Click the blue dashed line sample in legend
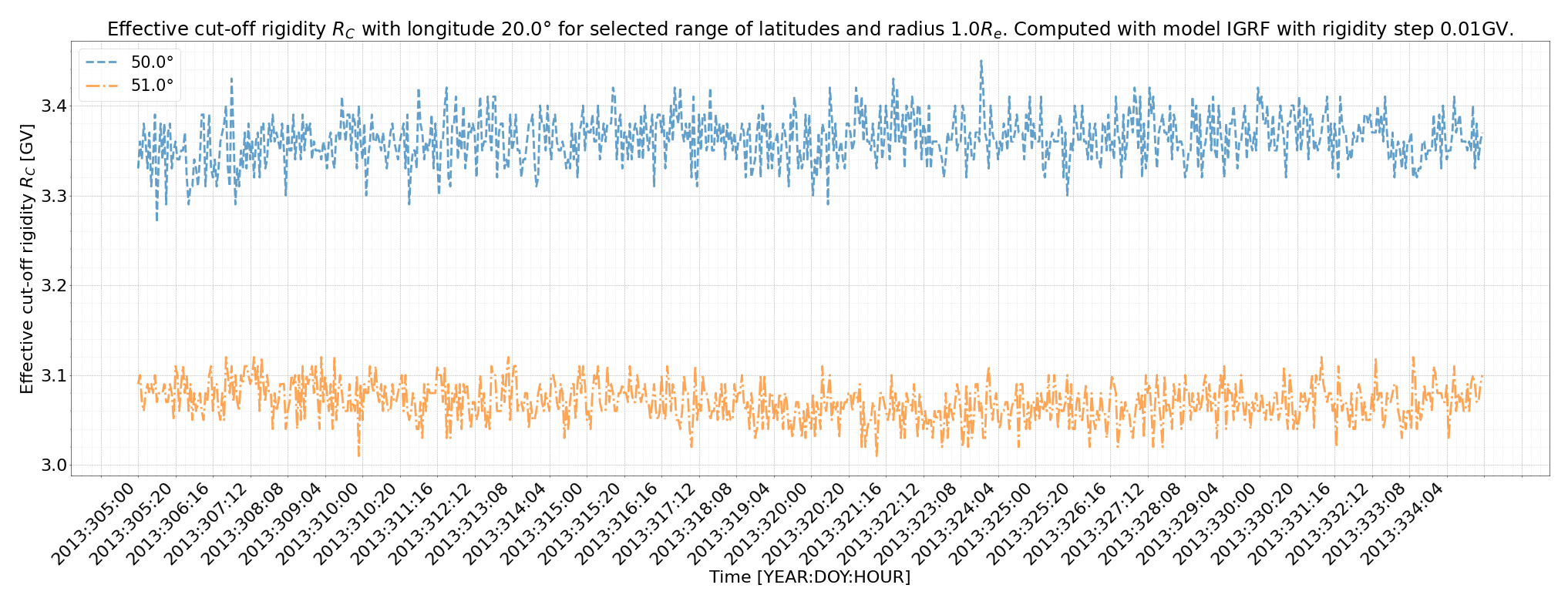This screenshot has width=1568, height=605. point(104,62)
